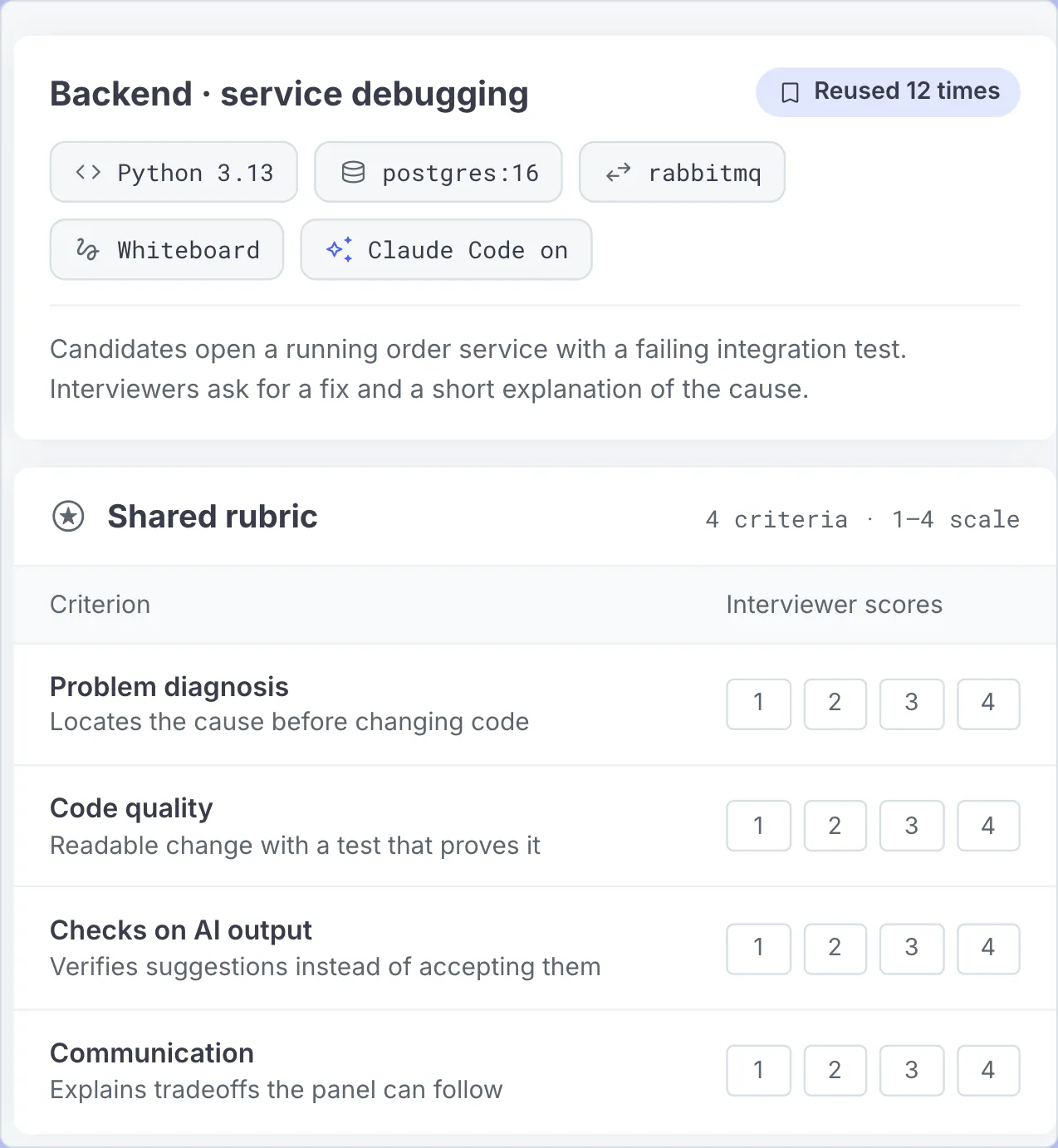Click the Backend · service debugging title
Screen dimensions: 1058x1148
289,94
